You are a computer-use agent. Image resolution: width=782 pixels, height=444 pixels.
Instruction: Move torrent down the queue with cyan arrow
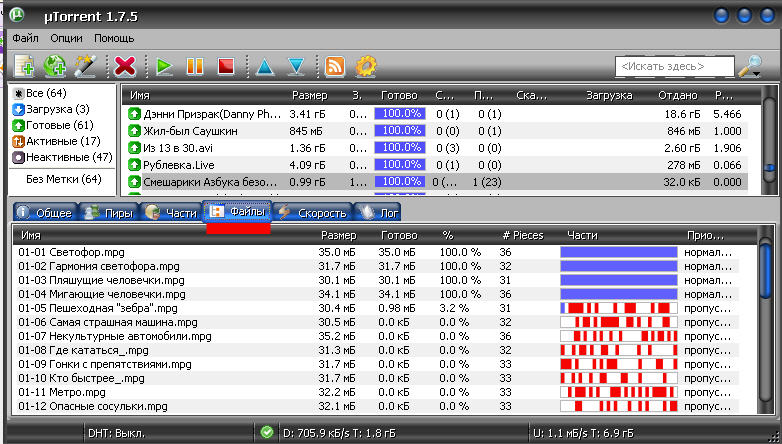pos(296,66)
